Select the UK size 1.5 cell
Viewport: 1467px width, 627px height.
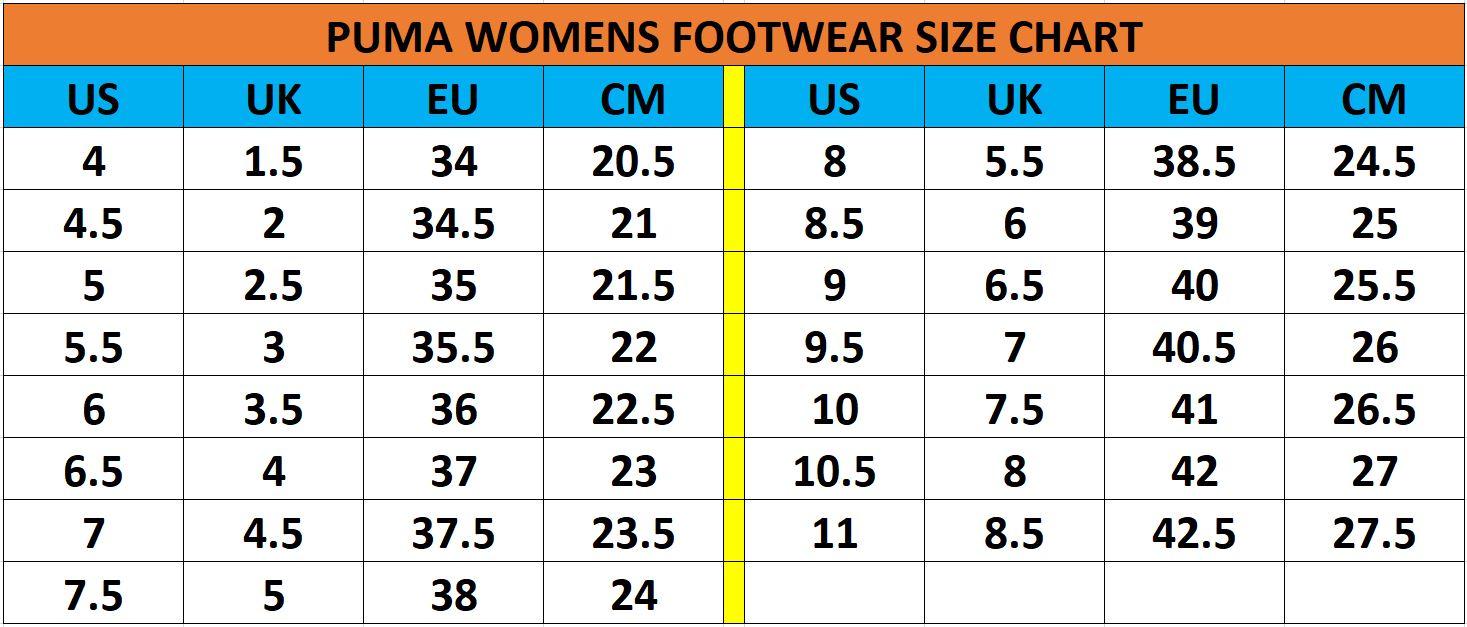pos(273,160)
